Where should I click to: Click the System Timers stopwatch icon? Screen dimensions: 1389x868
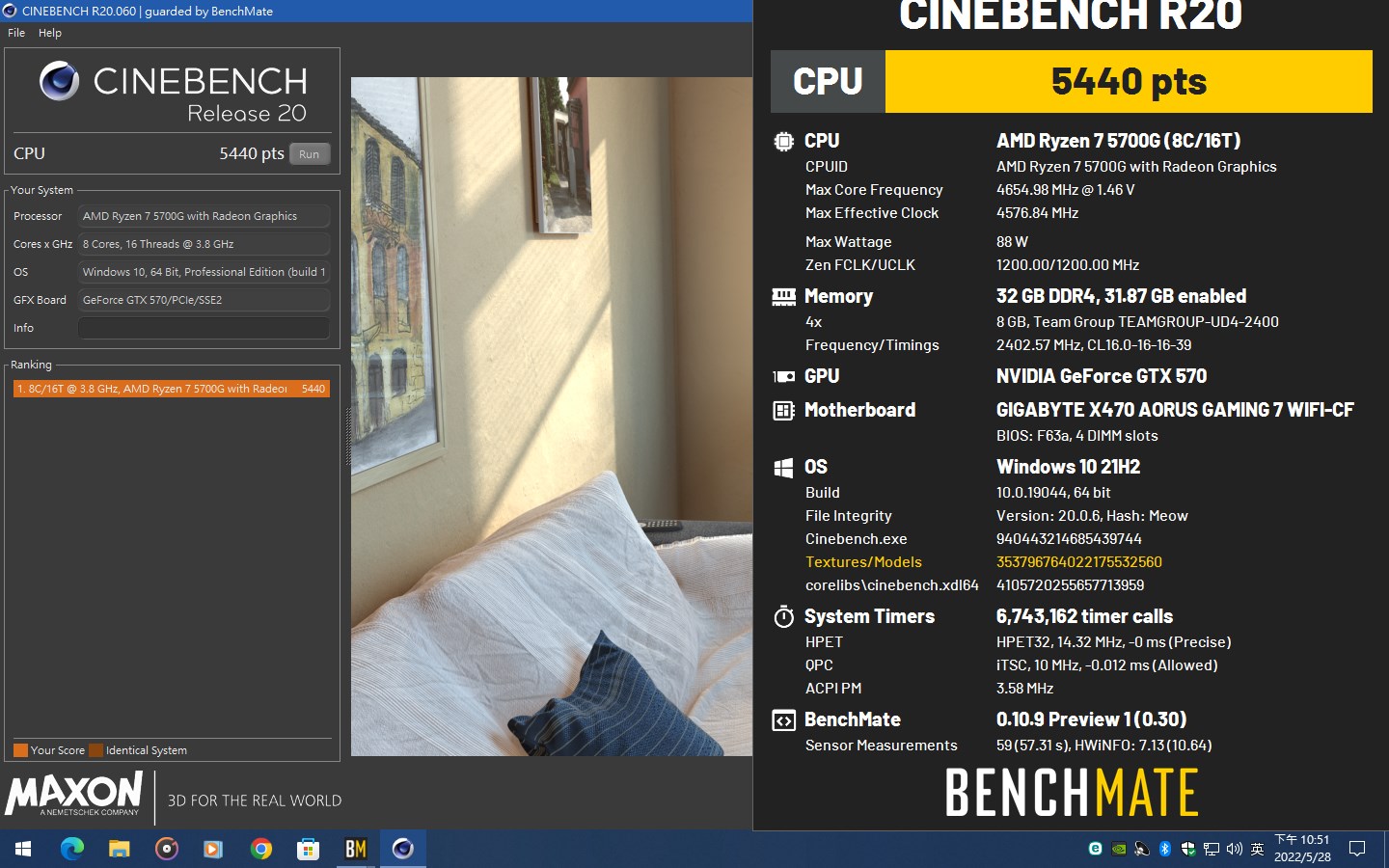[x=783, y=616]
